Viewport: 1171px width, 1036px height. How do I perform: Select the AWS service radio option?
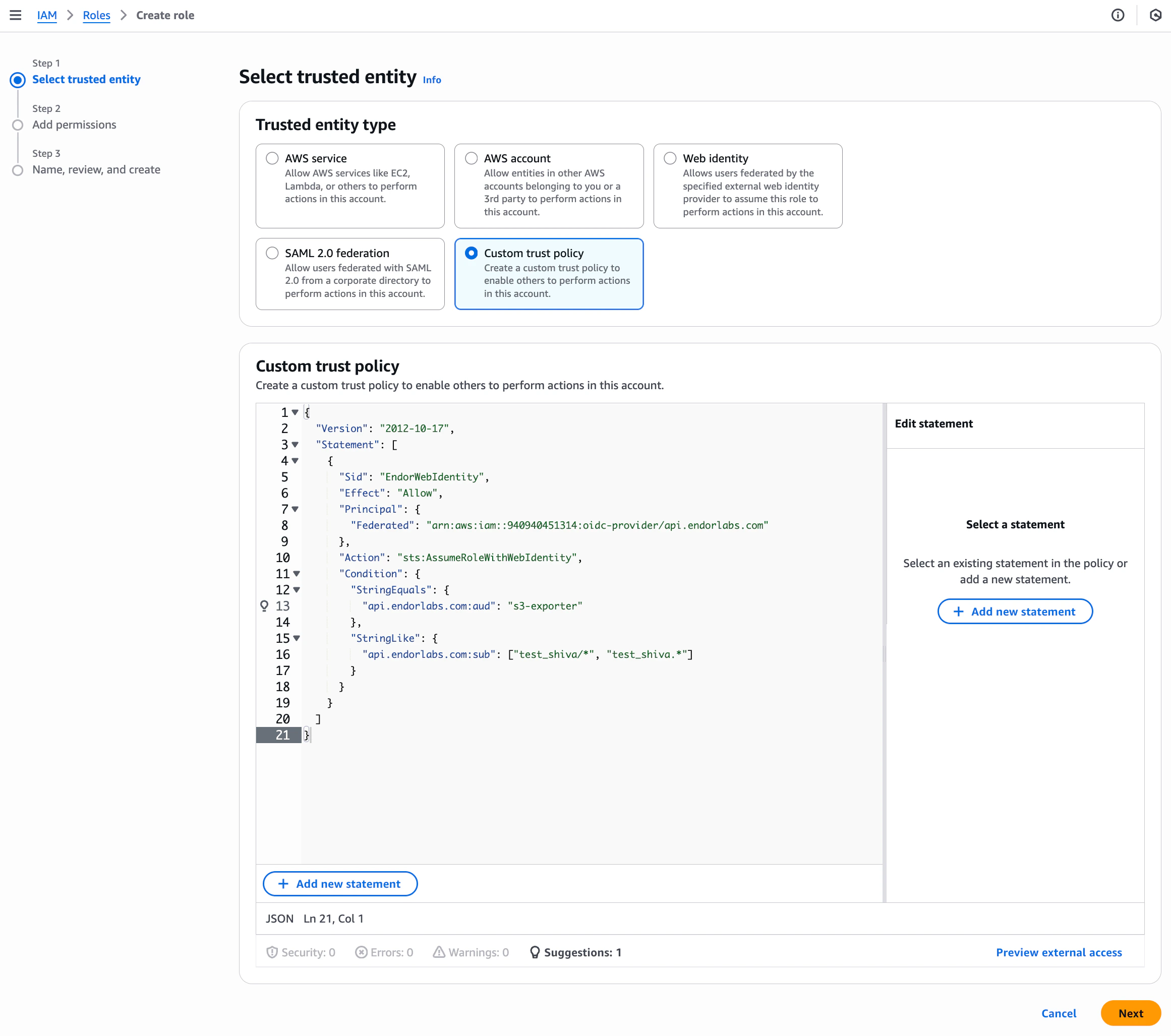tap(272, 159)
